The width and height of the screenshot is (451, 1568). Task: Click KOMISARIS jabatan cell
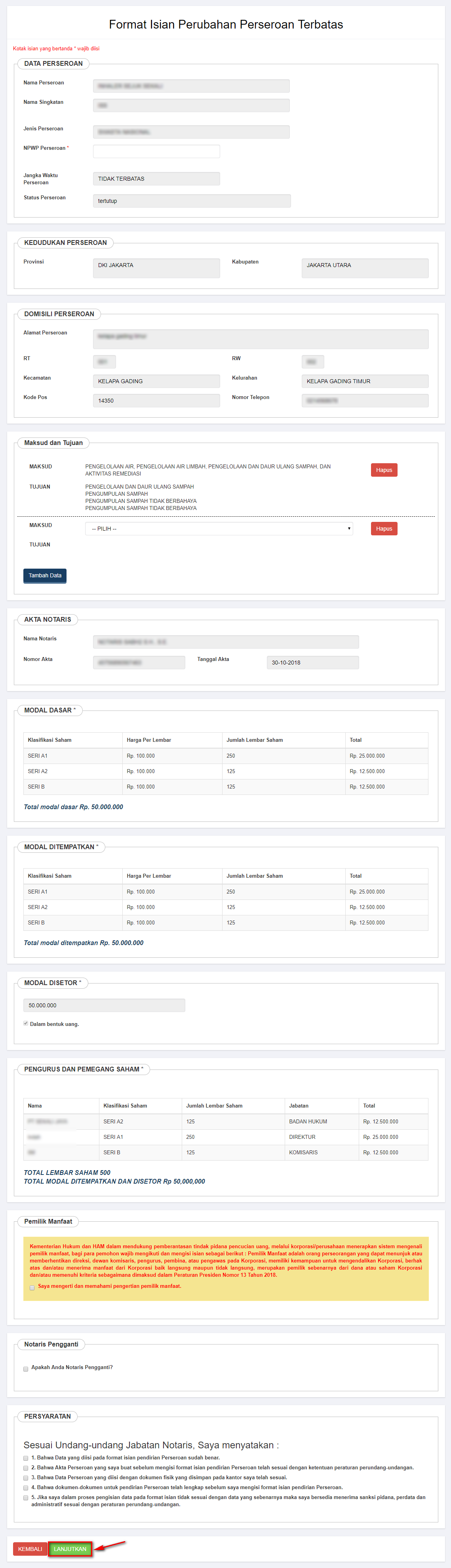point(303,1152)
